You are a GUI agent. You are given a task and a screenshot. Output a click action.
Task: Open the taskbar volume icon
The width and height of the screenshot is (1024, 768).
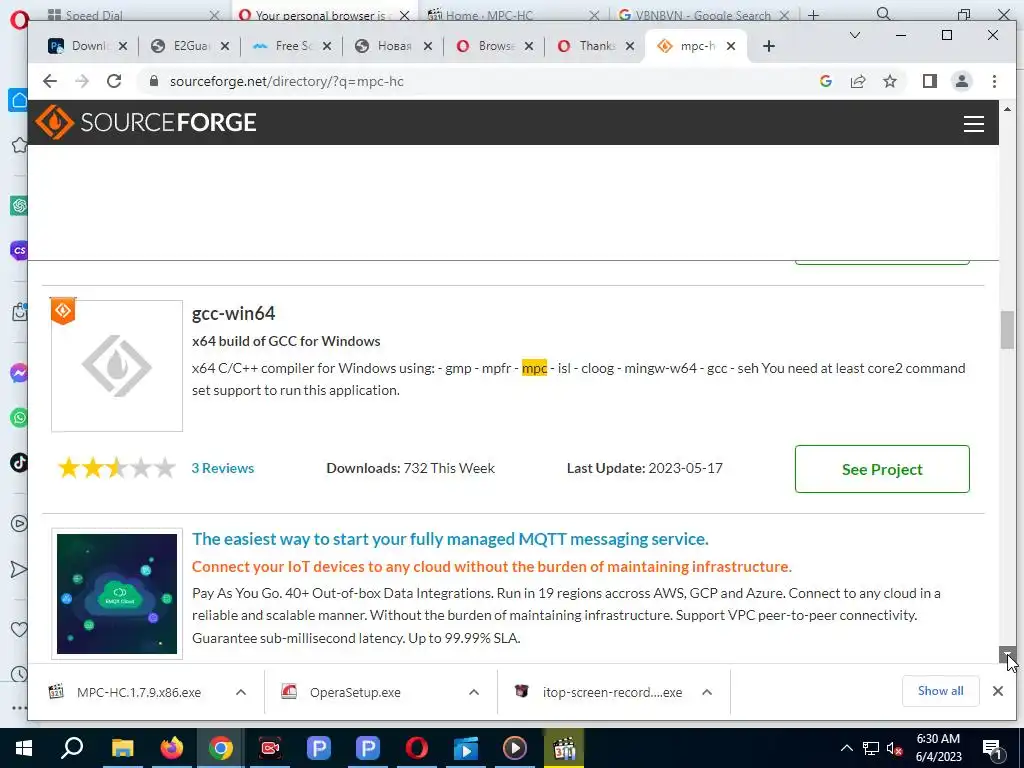[894, 748]
